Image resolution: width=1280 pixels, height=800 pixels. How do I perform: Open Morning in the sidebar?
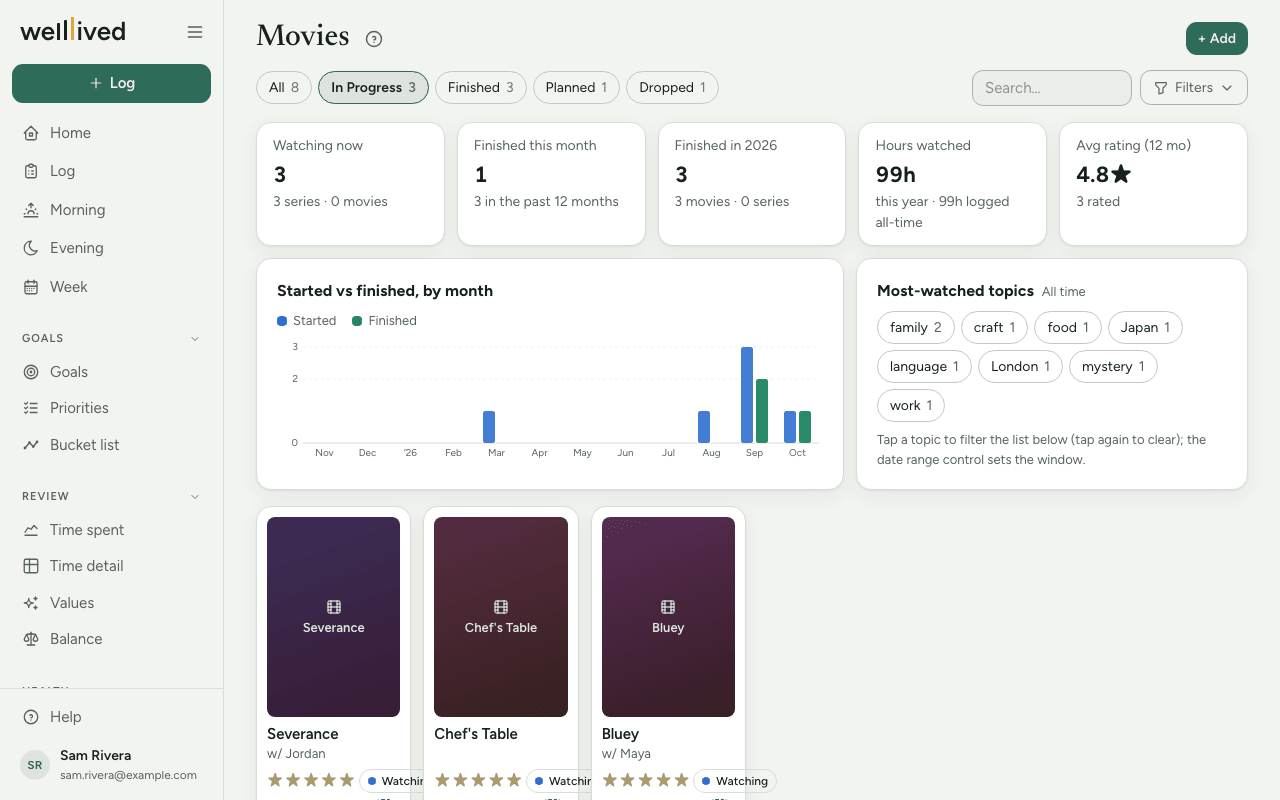pos(111,210)
